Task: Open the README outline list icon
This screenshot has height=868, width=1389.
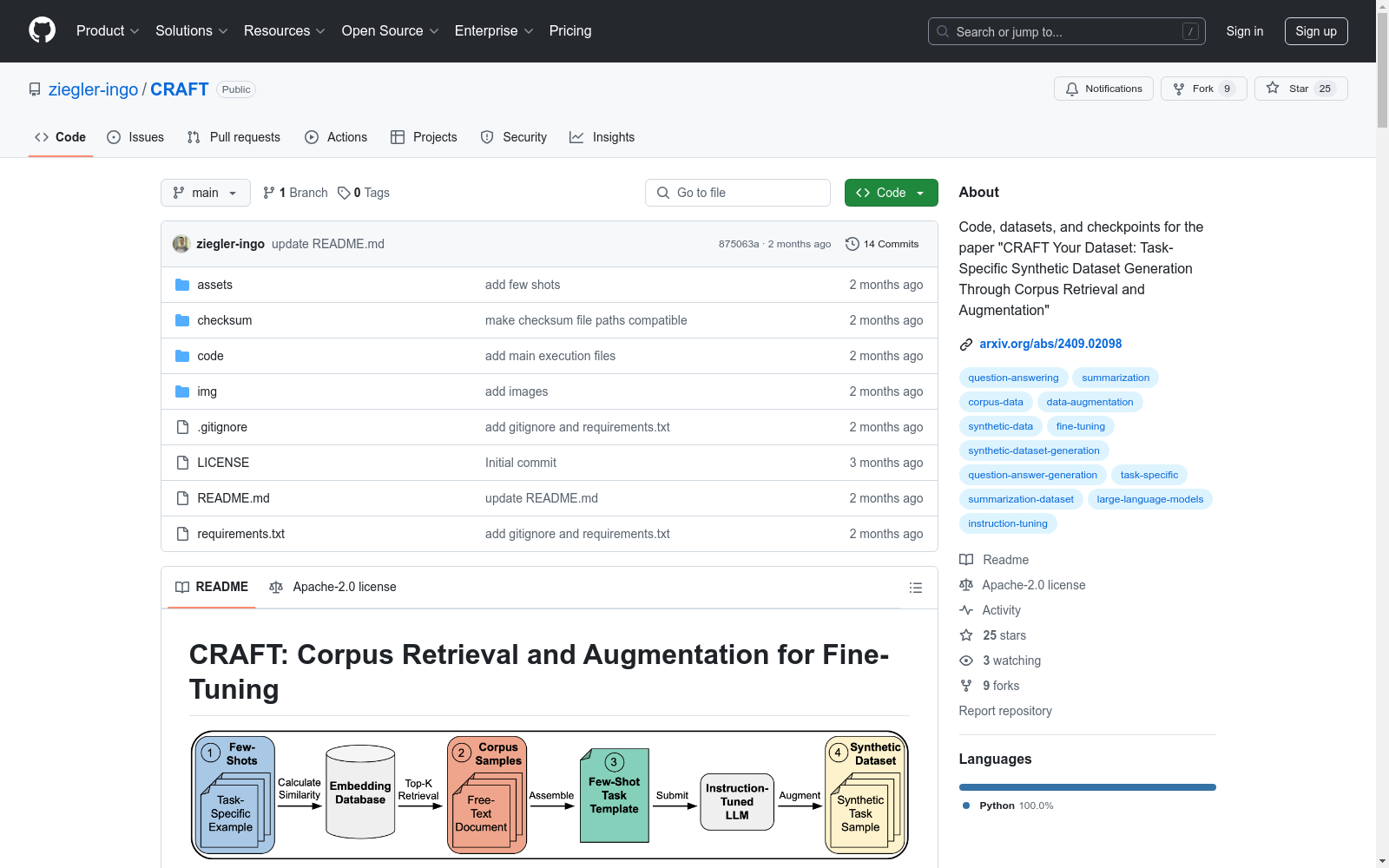Action: pyautogui.click(x=915, y=588)
